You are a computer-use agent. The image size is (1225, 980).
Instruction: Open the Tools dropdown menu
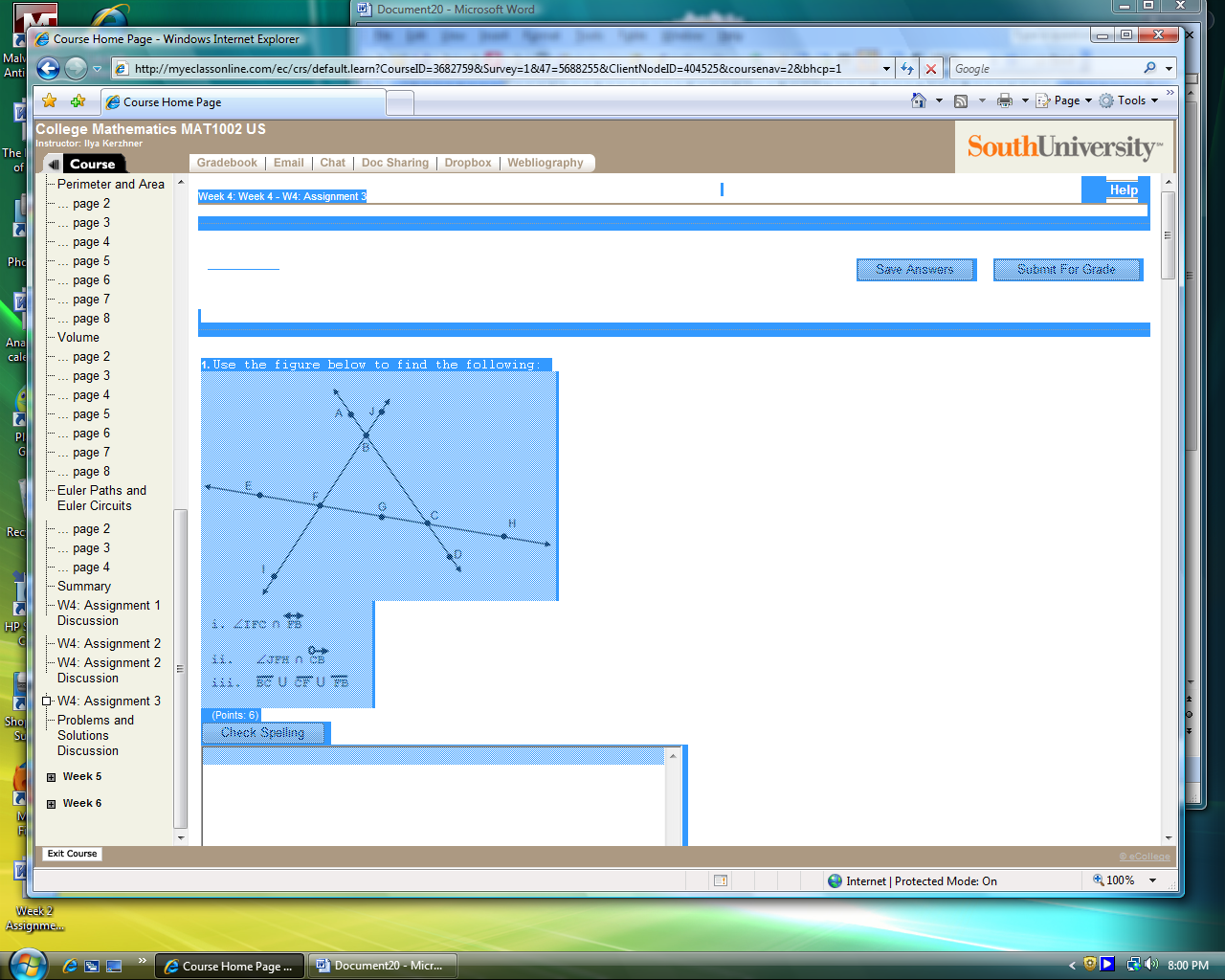[x=1130, y=100]
